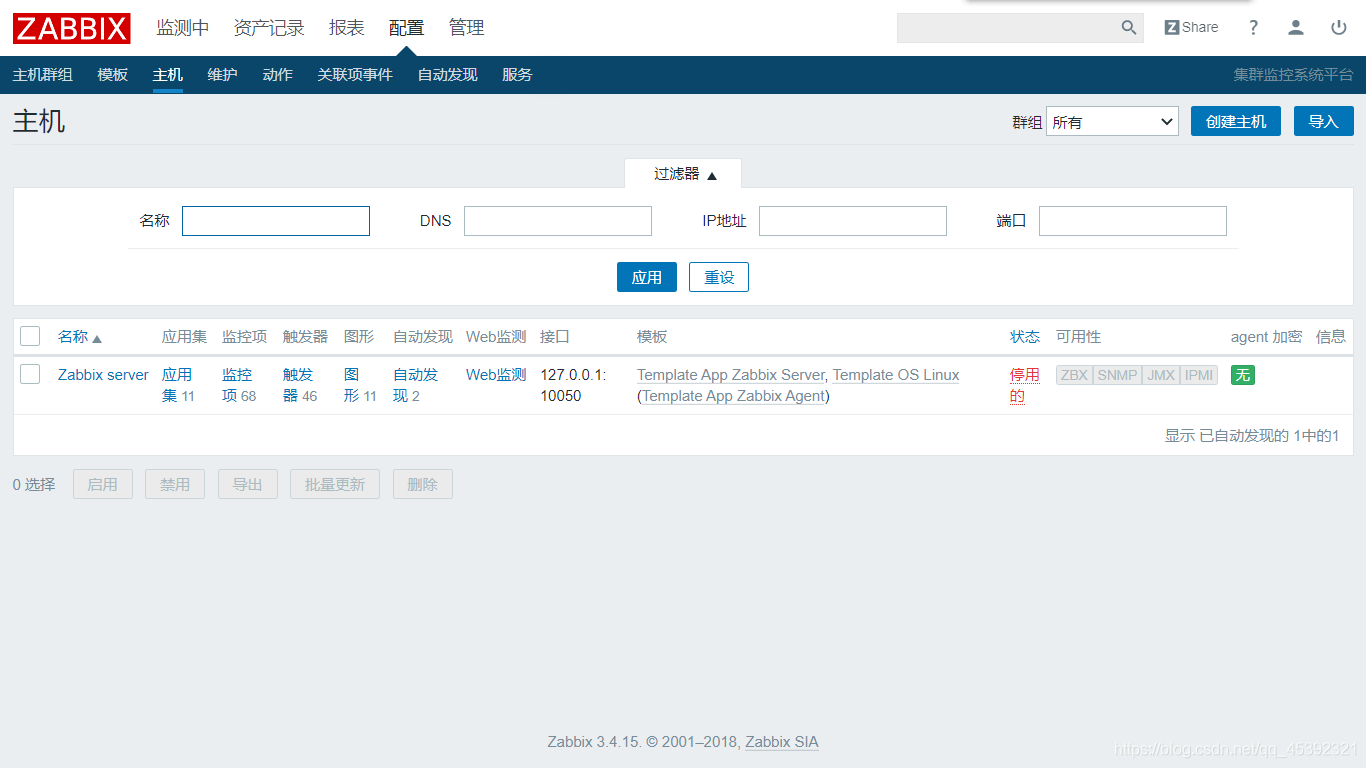
Task: Click the 集群监控系统平台 label
Action: point(1293,75)
